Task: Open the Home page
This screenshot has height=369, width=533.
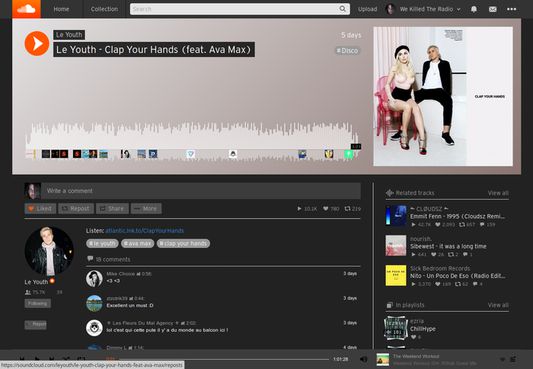Action: click(61, 9)
